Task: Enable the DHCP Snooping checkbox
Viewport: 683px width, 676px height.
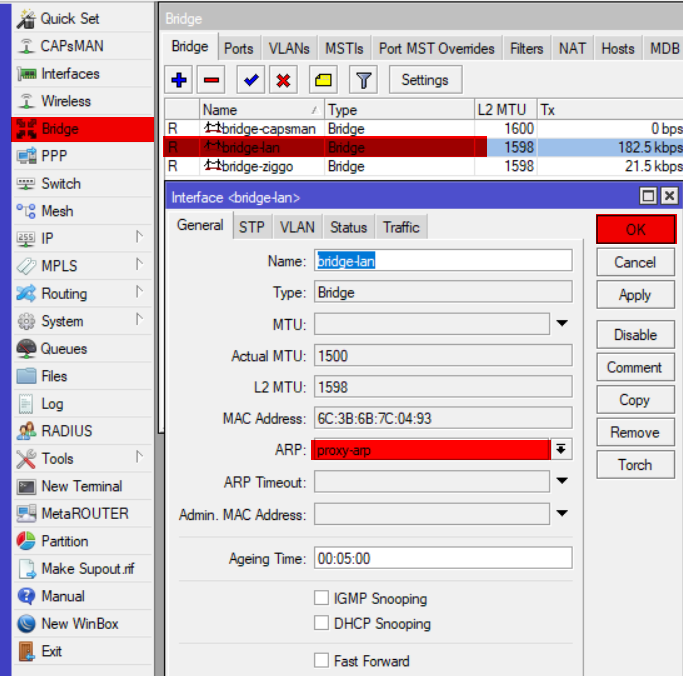Action: [x=322, y=623]
